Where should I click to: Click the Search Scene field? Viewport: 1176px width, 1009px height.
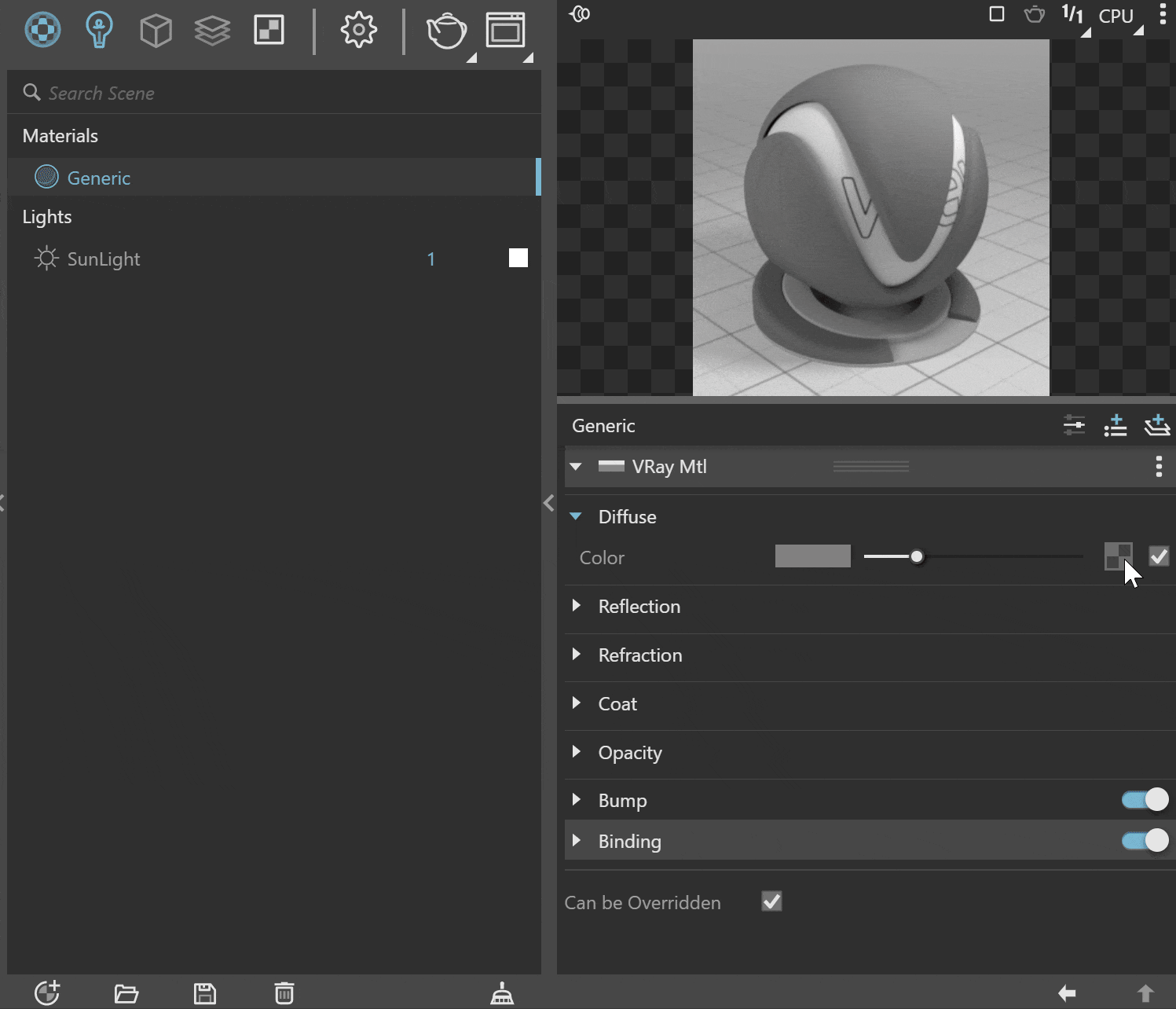tap(274, 93)
